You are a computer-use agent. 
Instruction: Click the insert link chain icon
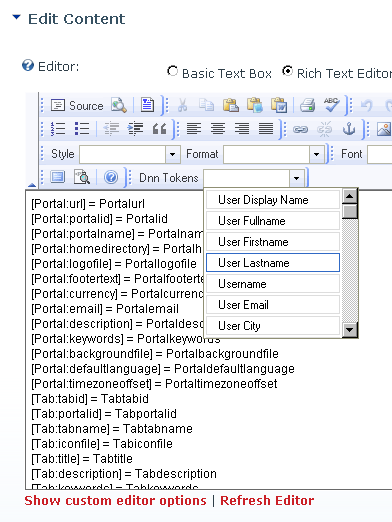tap(300, 129)
